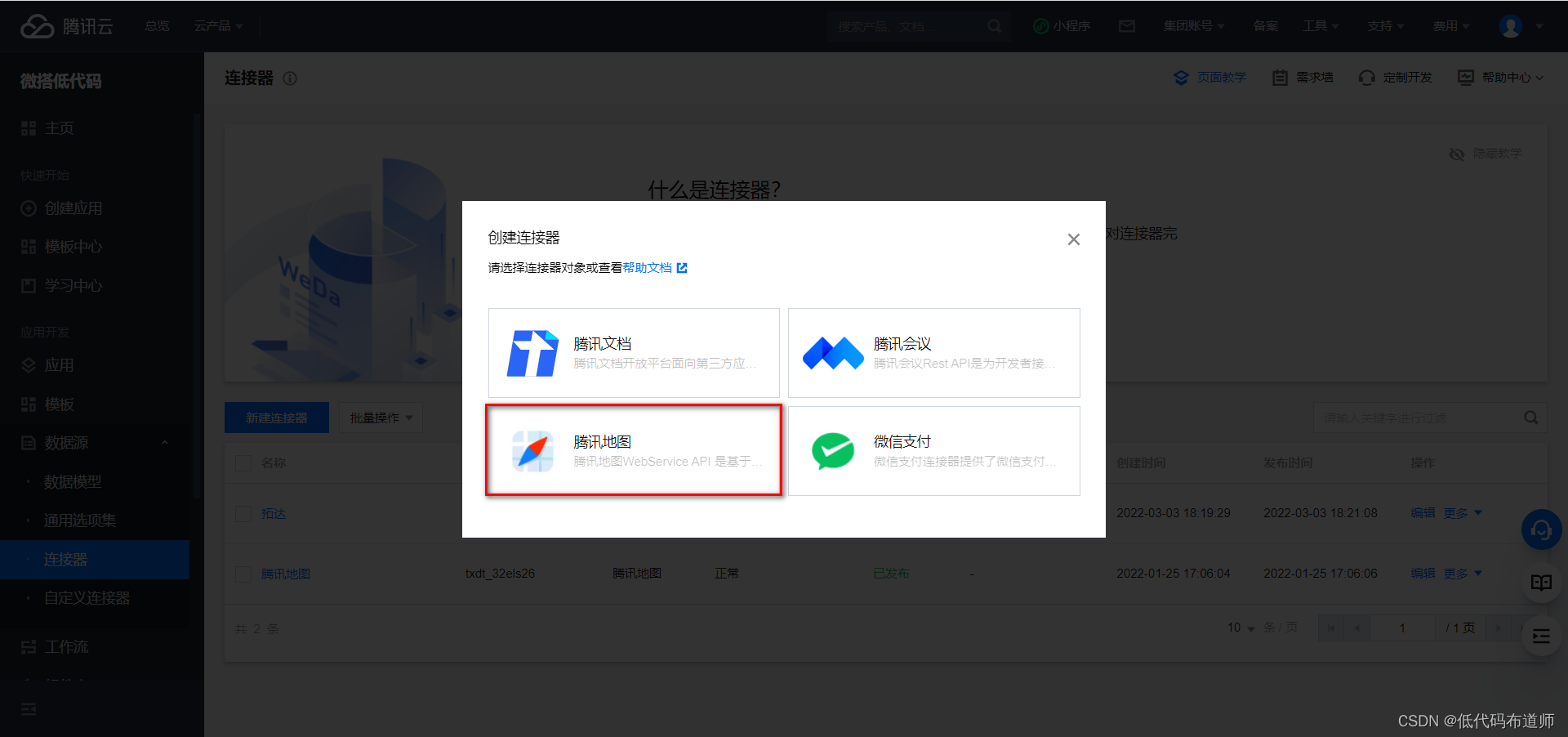The width and height of the screenshot is (1568, 737).
Task: Click 编辑 for the 拓达 row
Action: click(1423, 513)
